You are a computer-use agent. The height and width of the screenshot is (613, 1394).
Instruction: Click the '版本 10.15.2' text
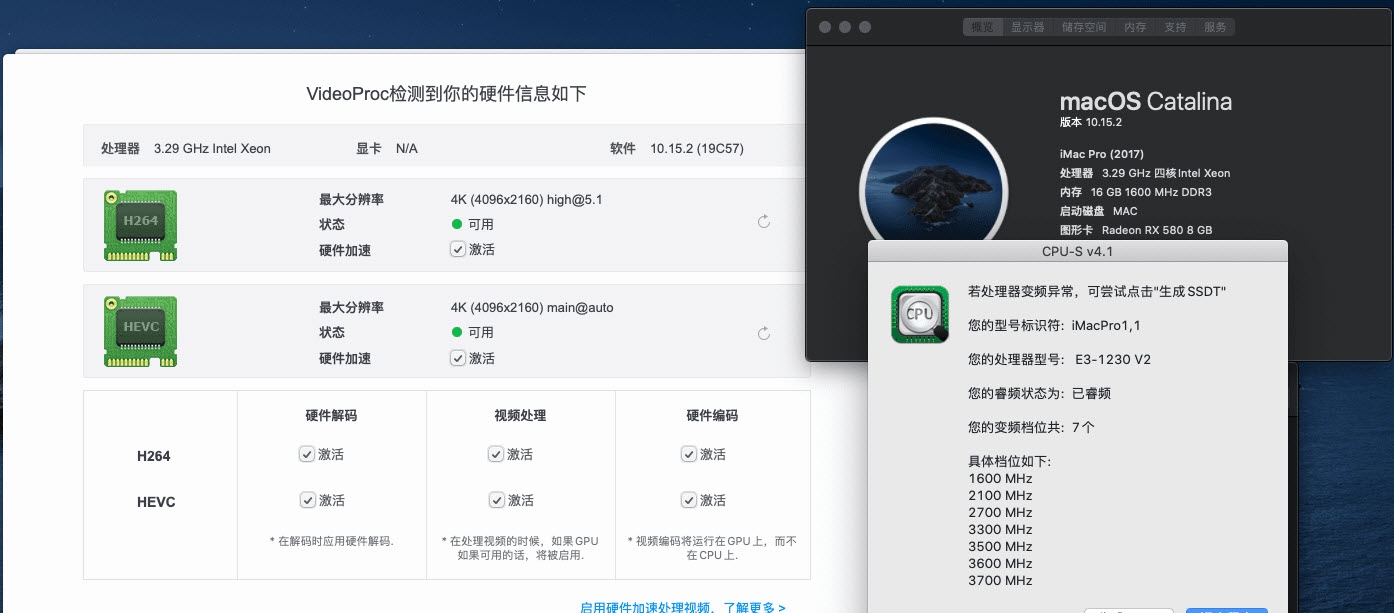(1091, 122)
